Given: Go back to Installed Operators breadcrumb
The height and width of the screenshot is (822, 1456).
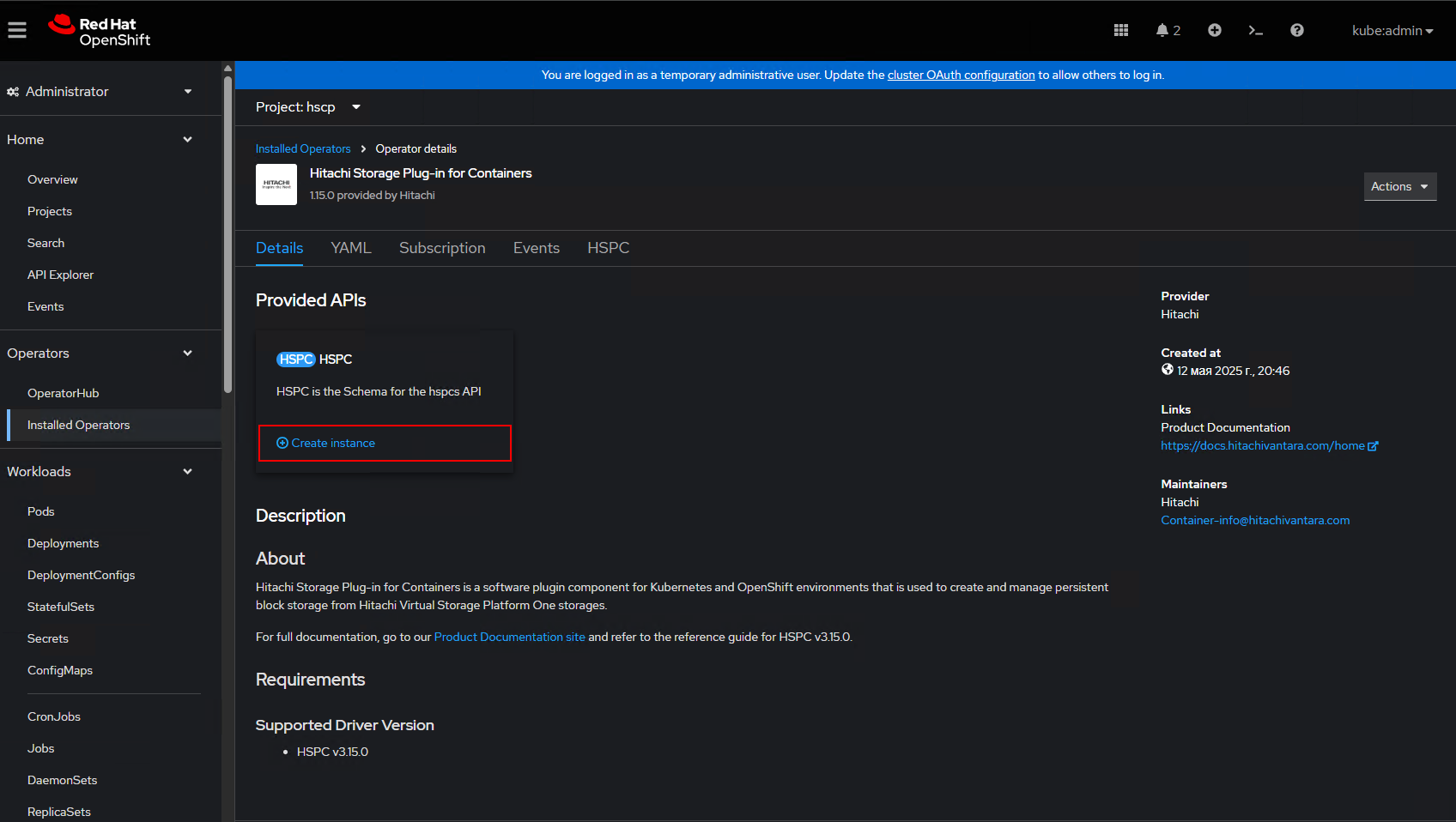Looking at the screenshot, I should click(303, 148).
